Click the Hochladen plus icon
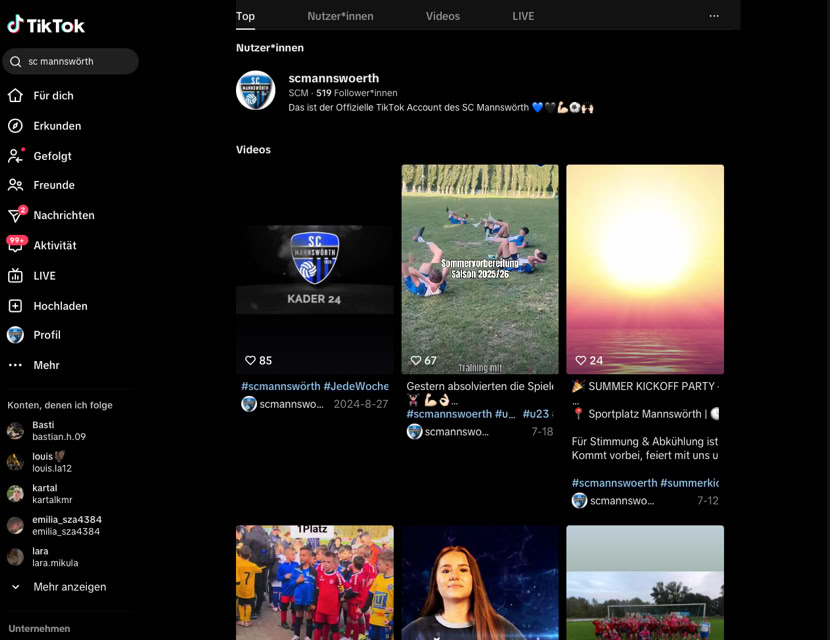 (x=15, y=305)
